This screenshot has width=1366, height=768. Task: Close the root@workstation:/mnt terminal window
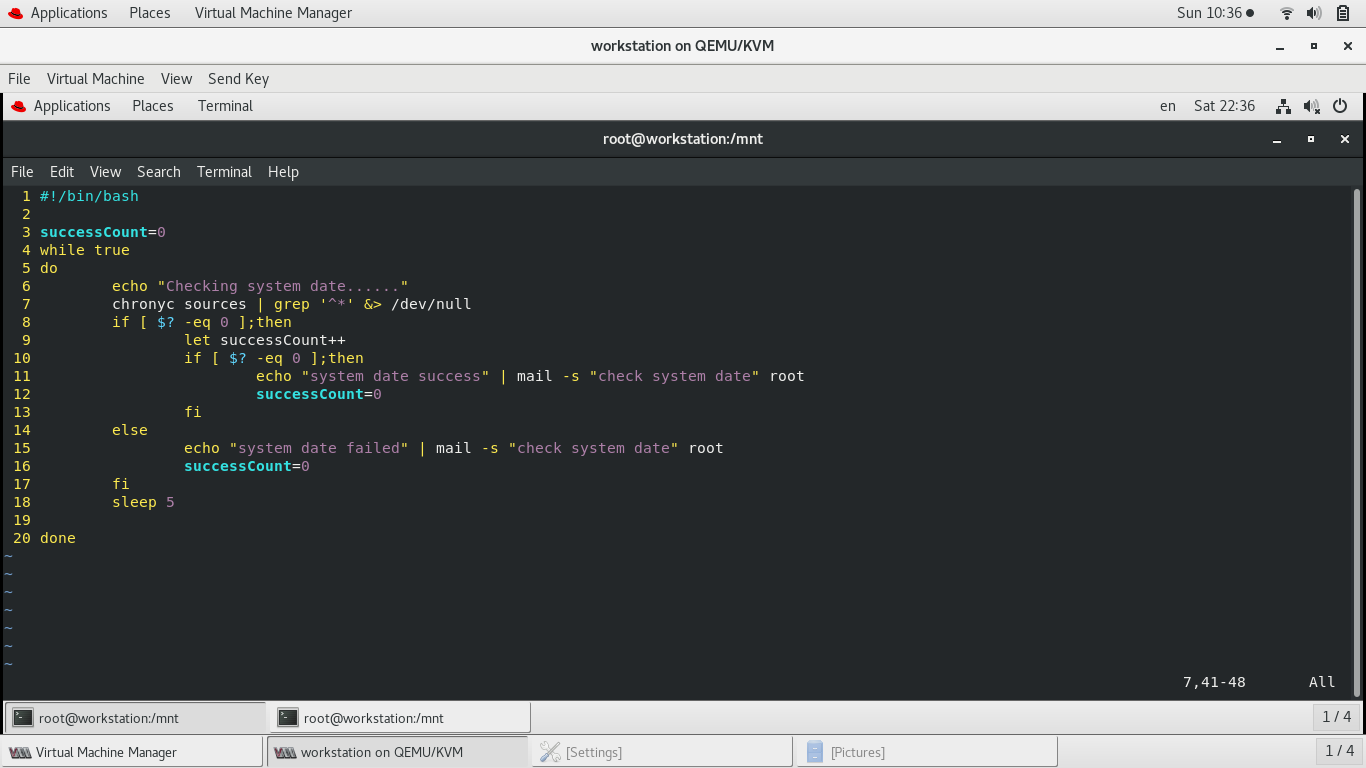pos(1345,140)
